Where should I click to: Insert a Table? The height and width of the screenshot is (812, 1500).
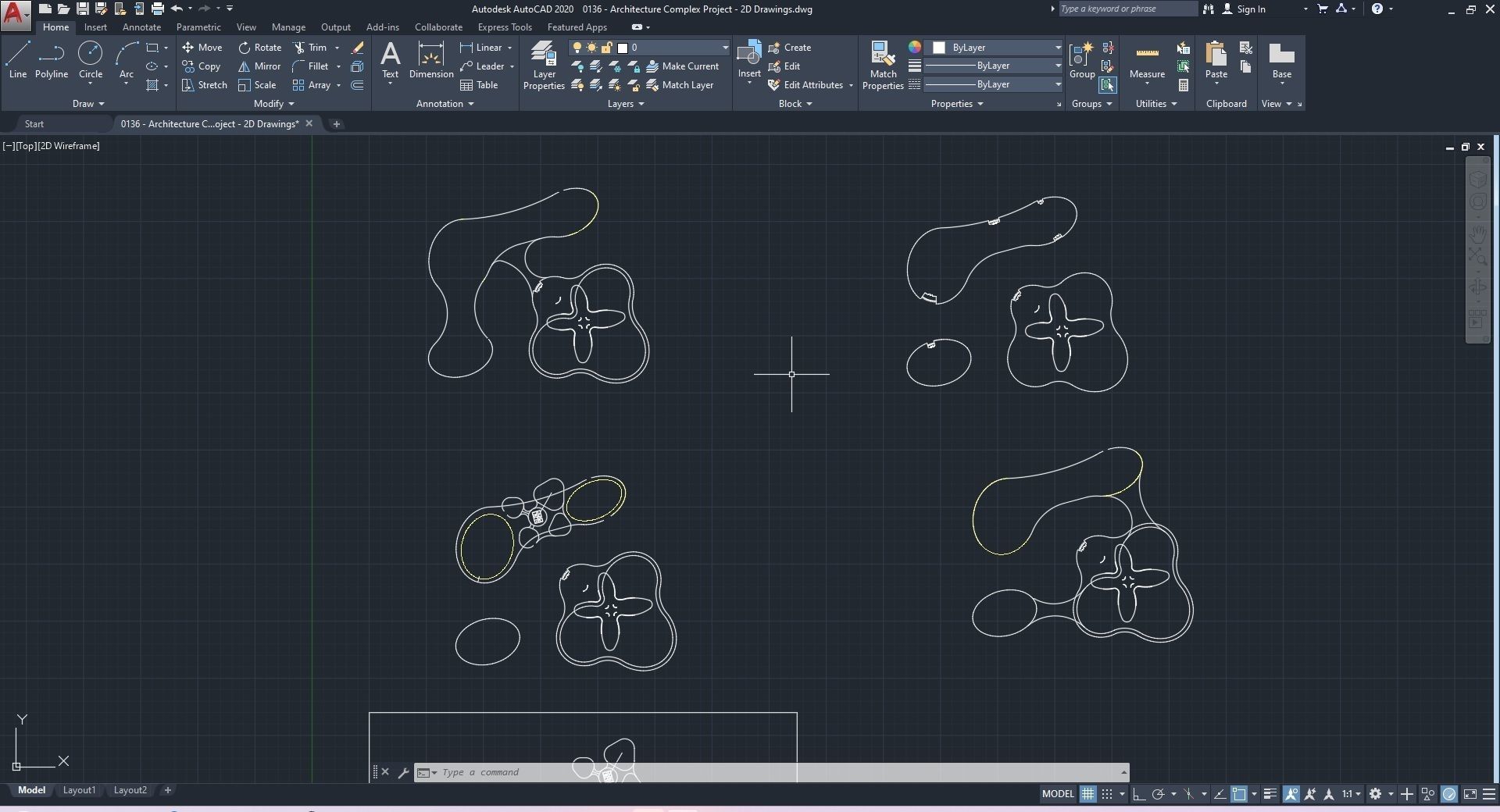(x=479, y=85)
